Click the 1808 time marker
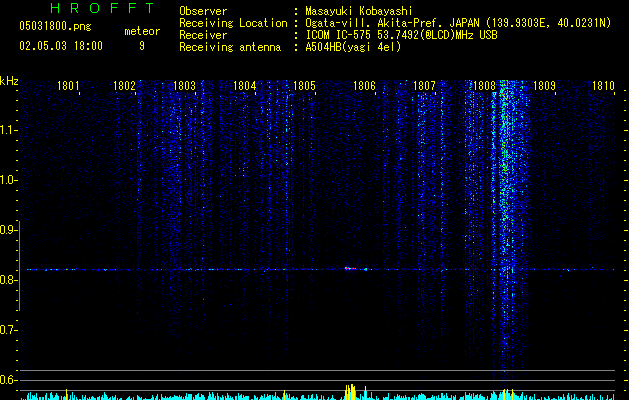This screenshot has width=629, height=400. [x=484, y=86]
